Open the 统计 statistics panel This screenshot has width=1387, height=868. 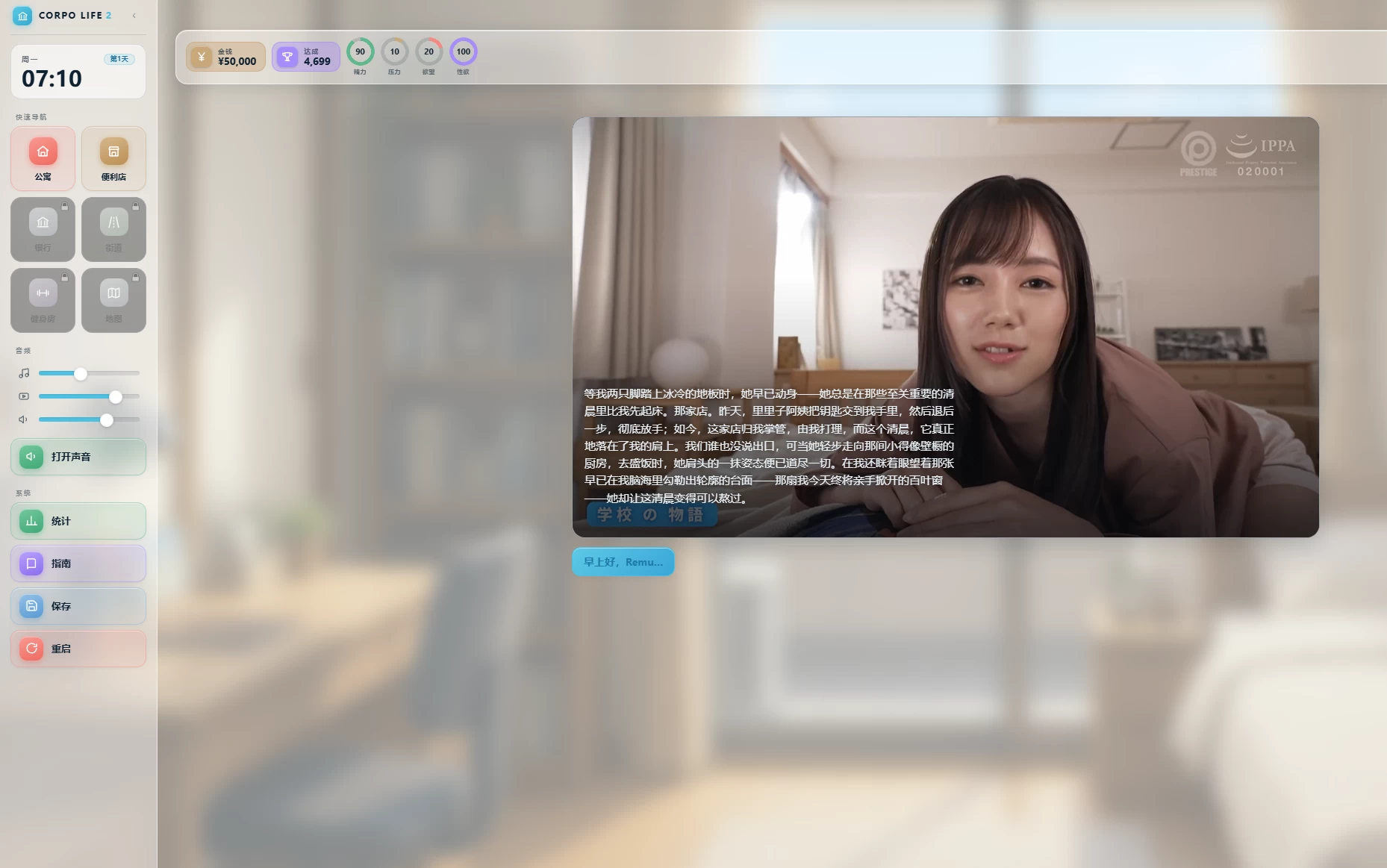pyautogui.click(x=78, y=521)
